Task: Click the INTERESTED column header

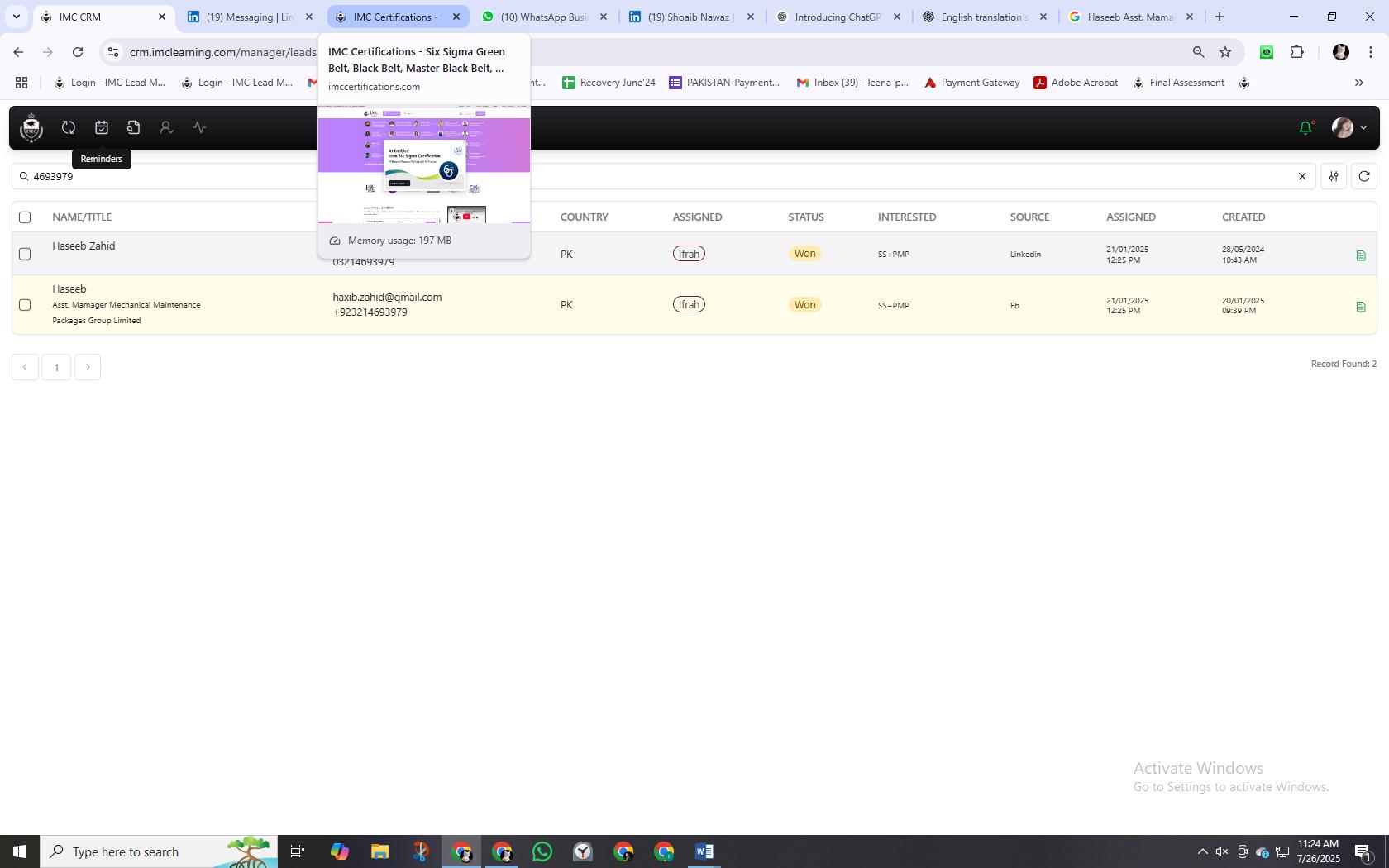Action: (907, 217)
